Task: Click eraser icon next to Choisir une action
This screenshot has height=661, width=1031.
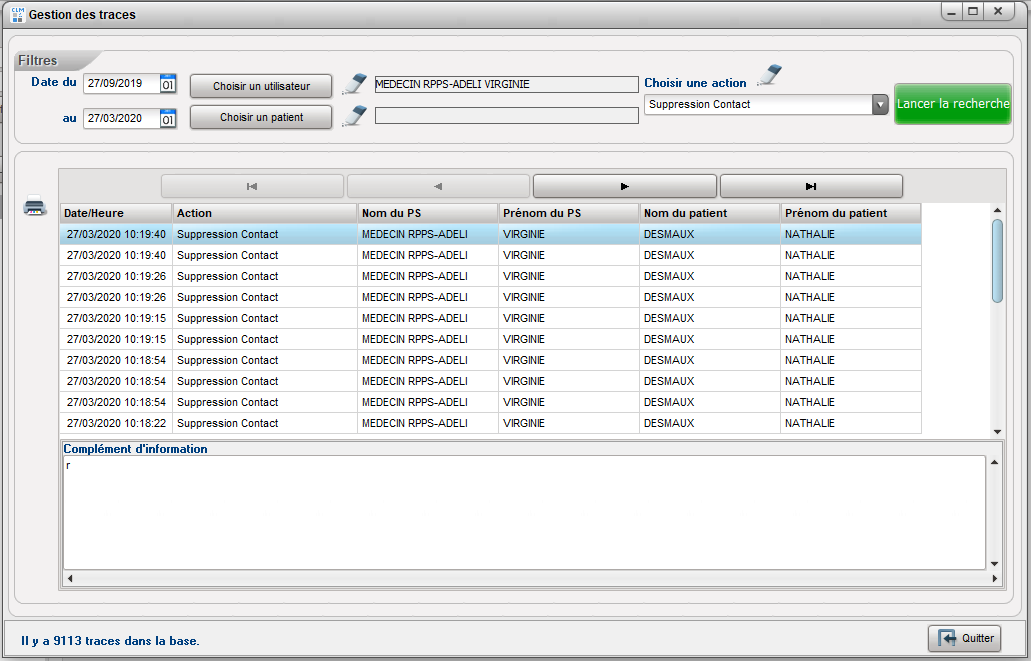Action: (768, 76)
